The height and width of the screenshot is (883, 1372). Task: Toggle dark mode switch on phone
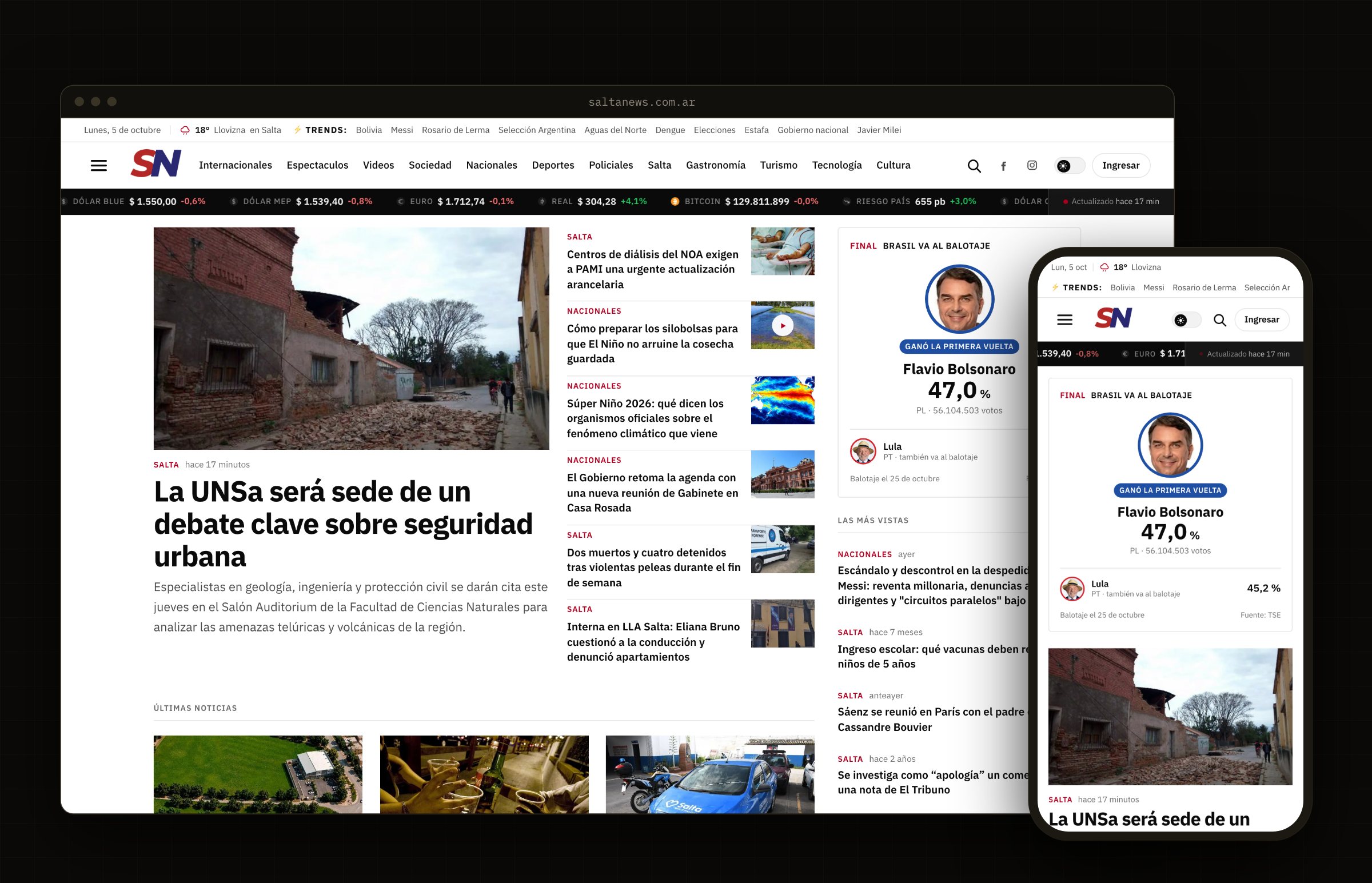(x=1187, y=320)
